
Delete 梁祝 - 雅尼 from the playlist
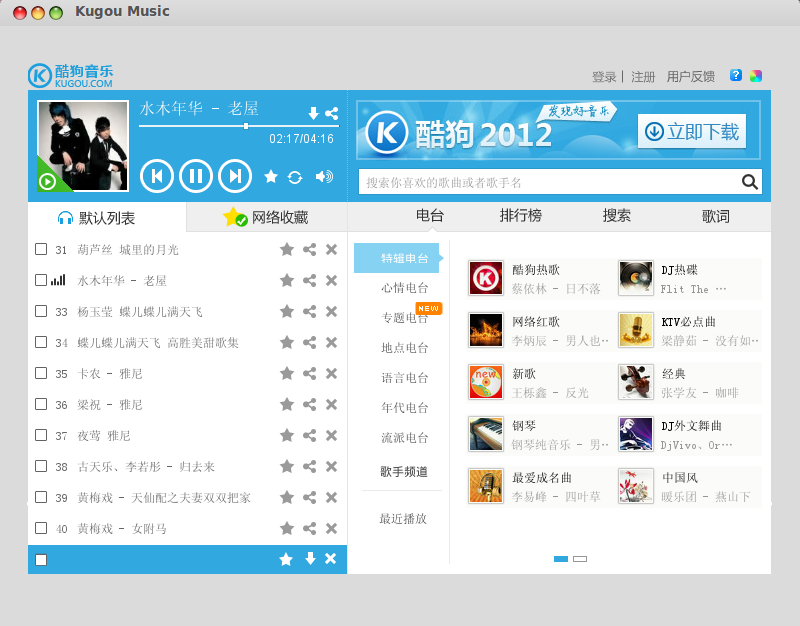pos(332,405)
